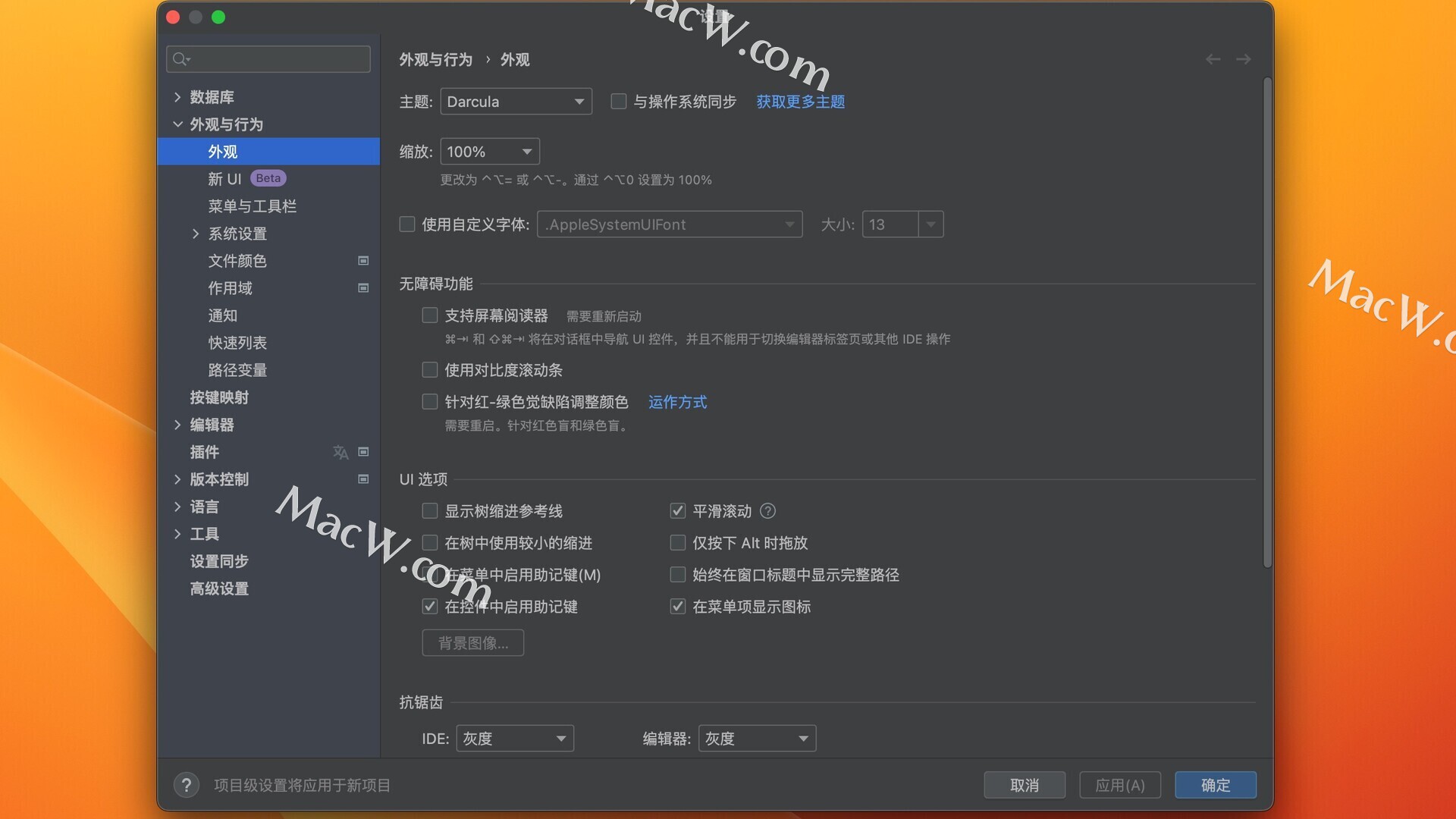
Task: Select 外观 in the settings tree
Action: click(x=268, y=152)
